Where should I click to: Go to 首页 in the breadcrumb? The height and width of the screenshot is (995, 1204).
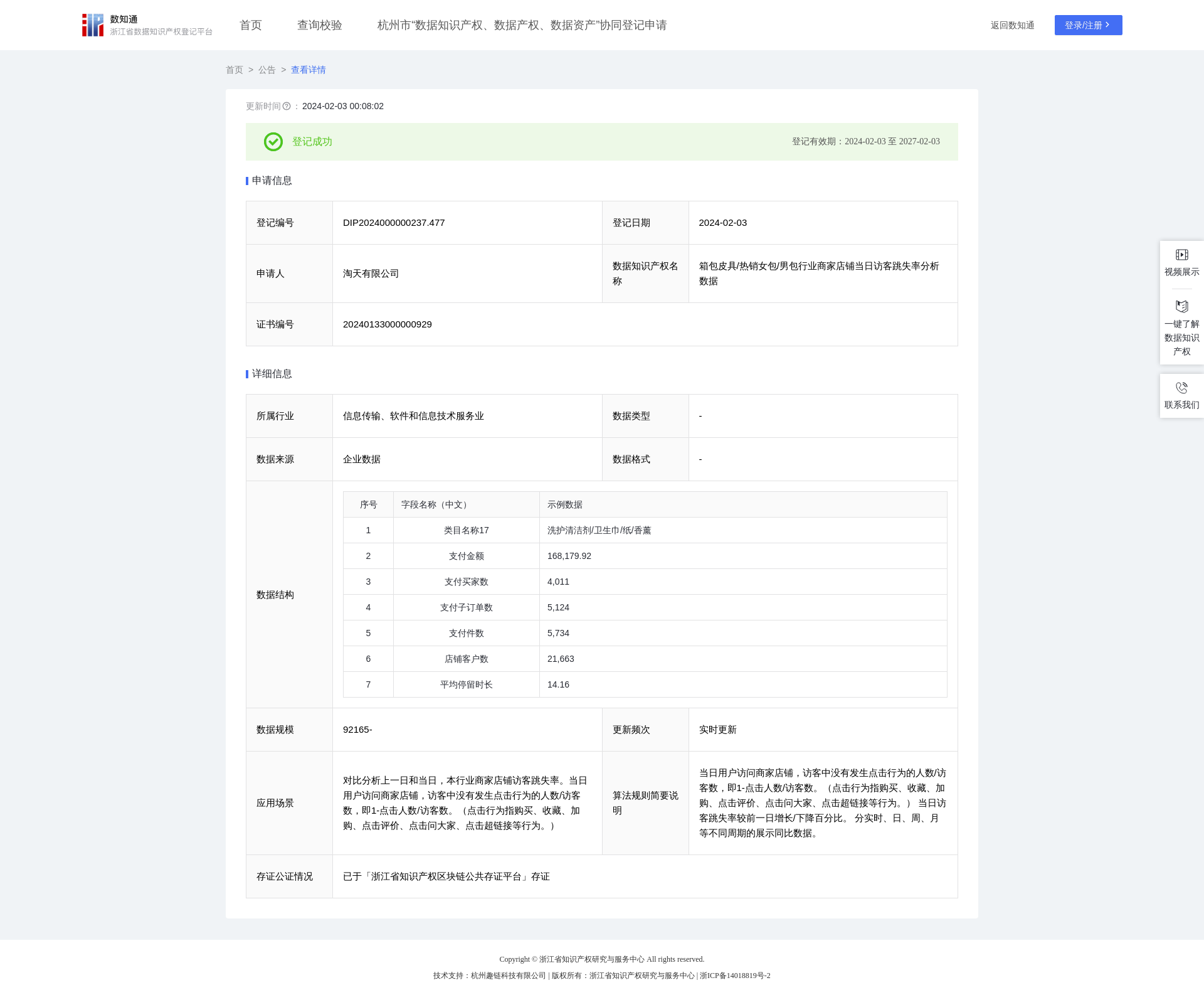click(235, 70)
